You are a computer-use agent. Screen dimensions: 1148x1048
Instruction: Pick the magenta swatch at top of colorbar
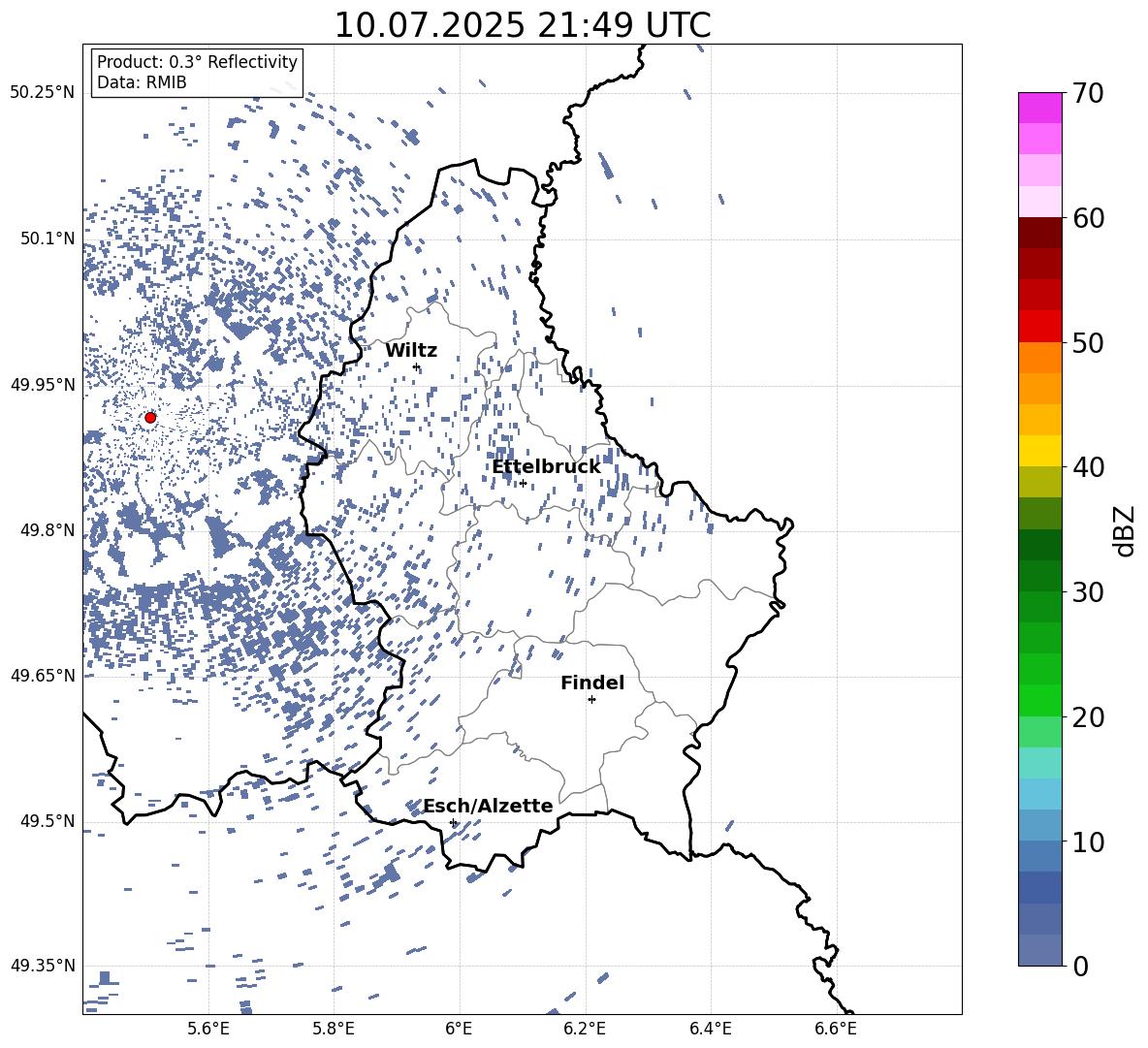1039,109
